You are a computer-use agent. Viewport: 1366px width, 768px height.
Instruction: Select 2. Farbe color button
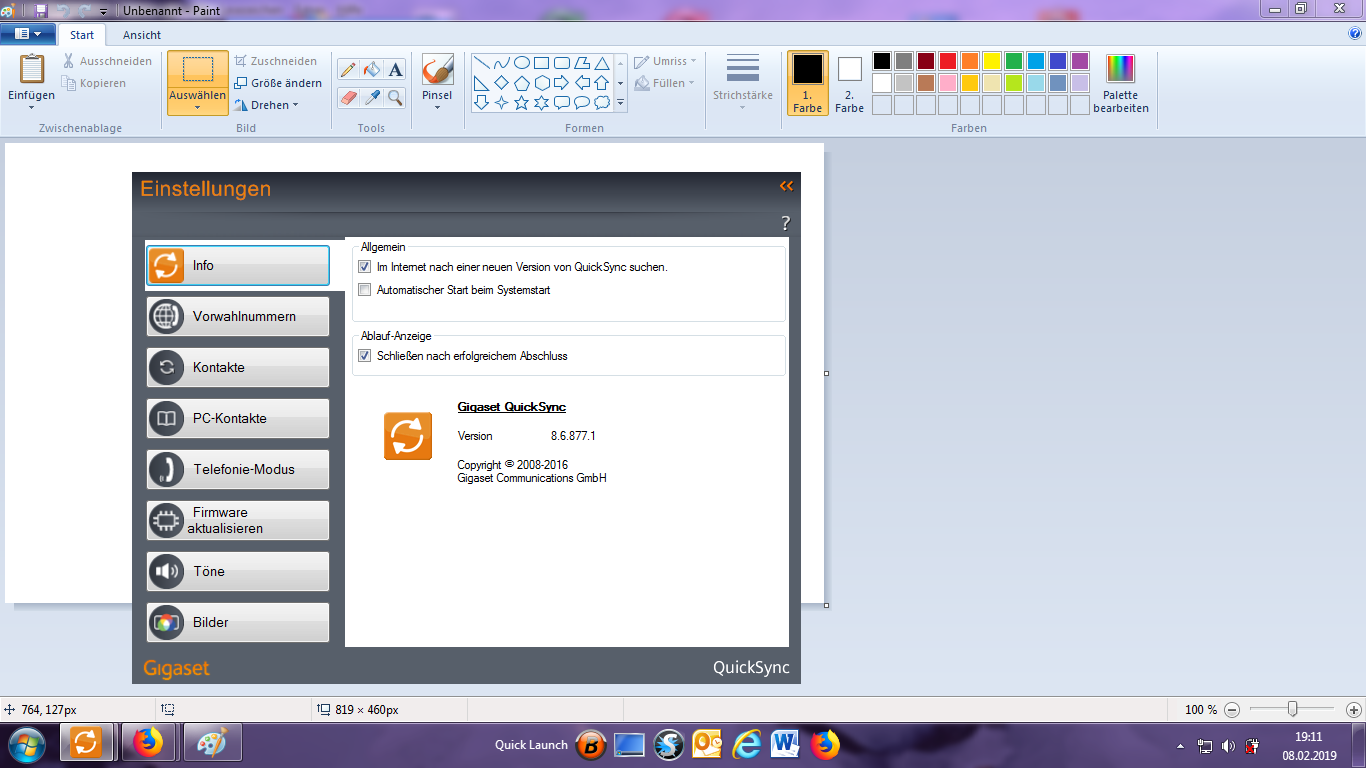tap(850, 83)
